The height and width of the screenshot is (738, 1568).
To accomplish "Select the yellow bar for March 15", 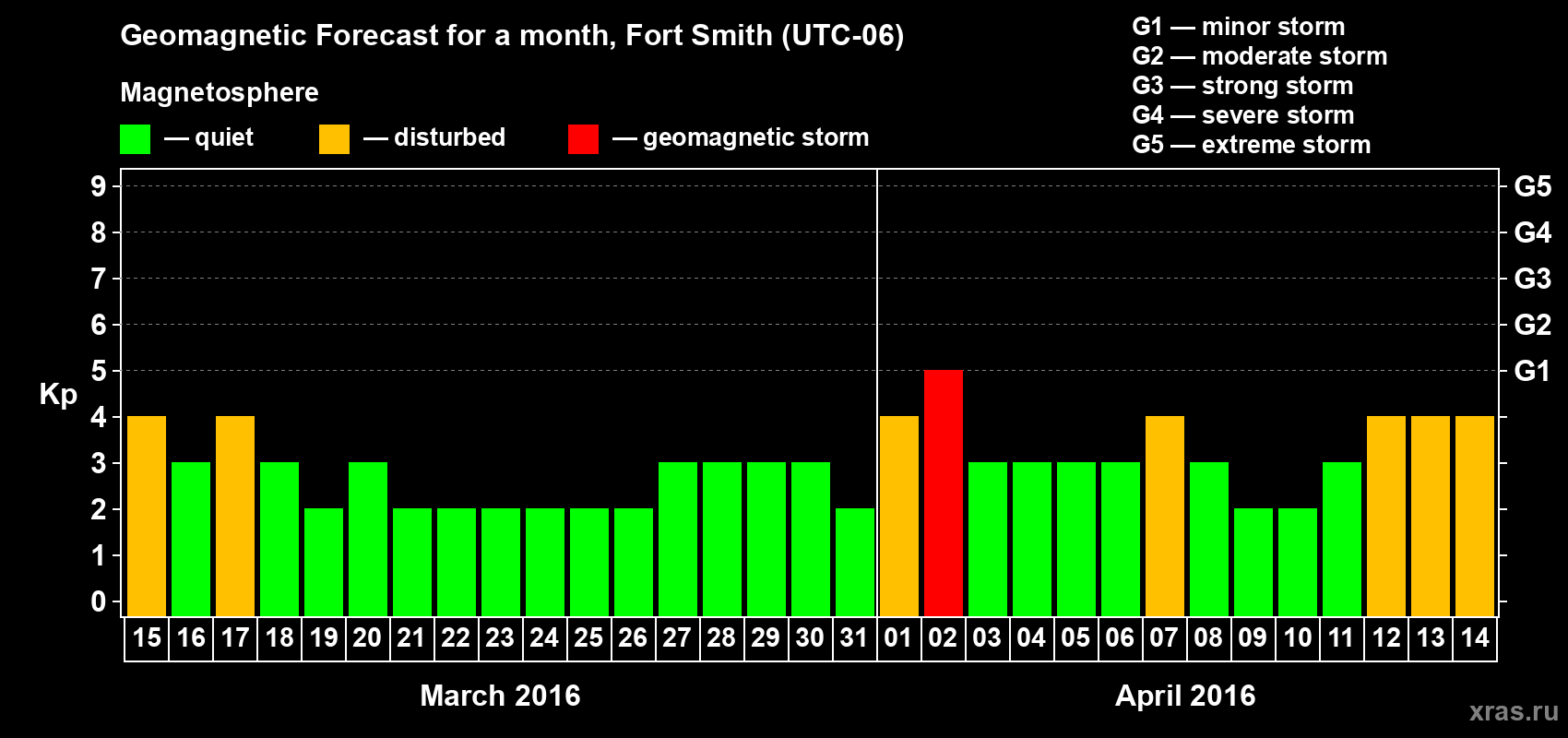I will [147, 516].
